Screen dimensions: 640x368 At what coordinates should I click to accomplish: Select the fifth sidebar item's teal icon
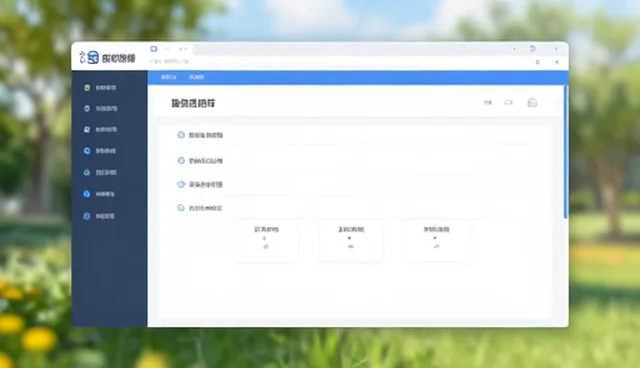tap(87, 172)
